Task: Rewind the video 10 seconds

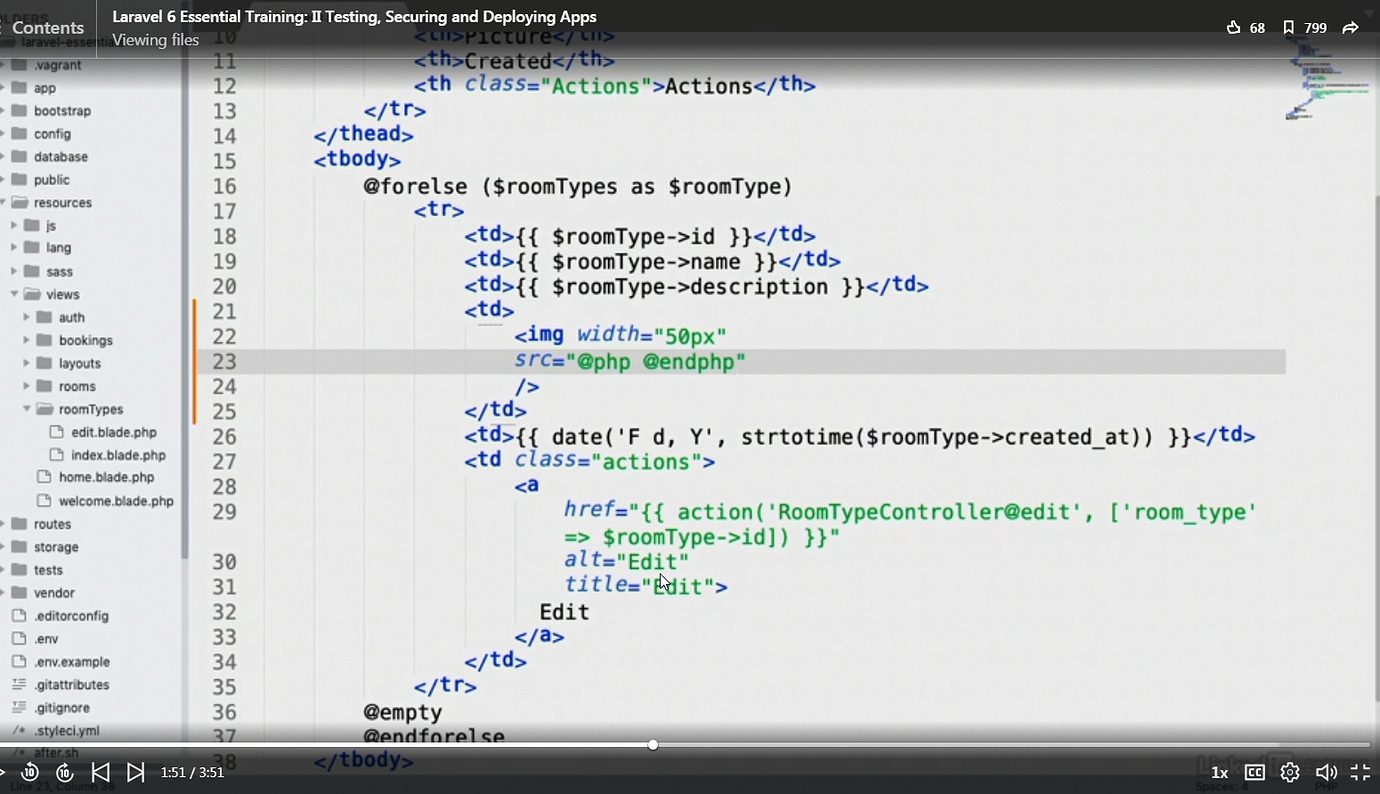Action: pos(30,772)
